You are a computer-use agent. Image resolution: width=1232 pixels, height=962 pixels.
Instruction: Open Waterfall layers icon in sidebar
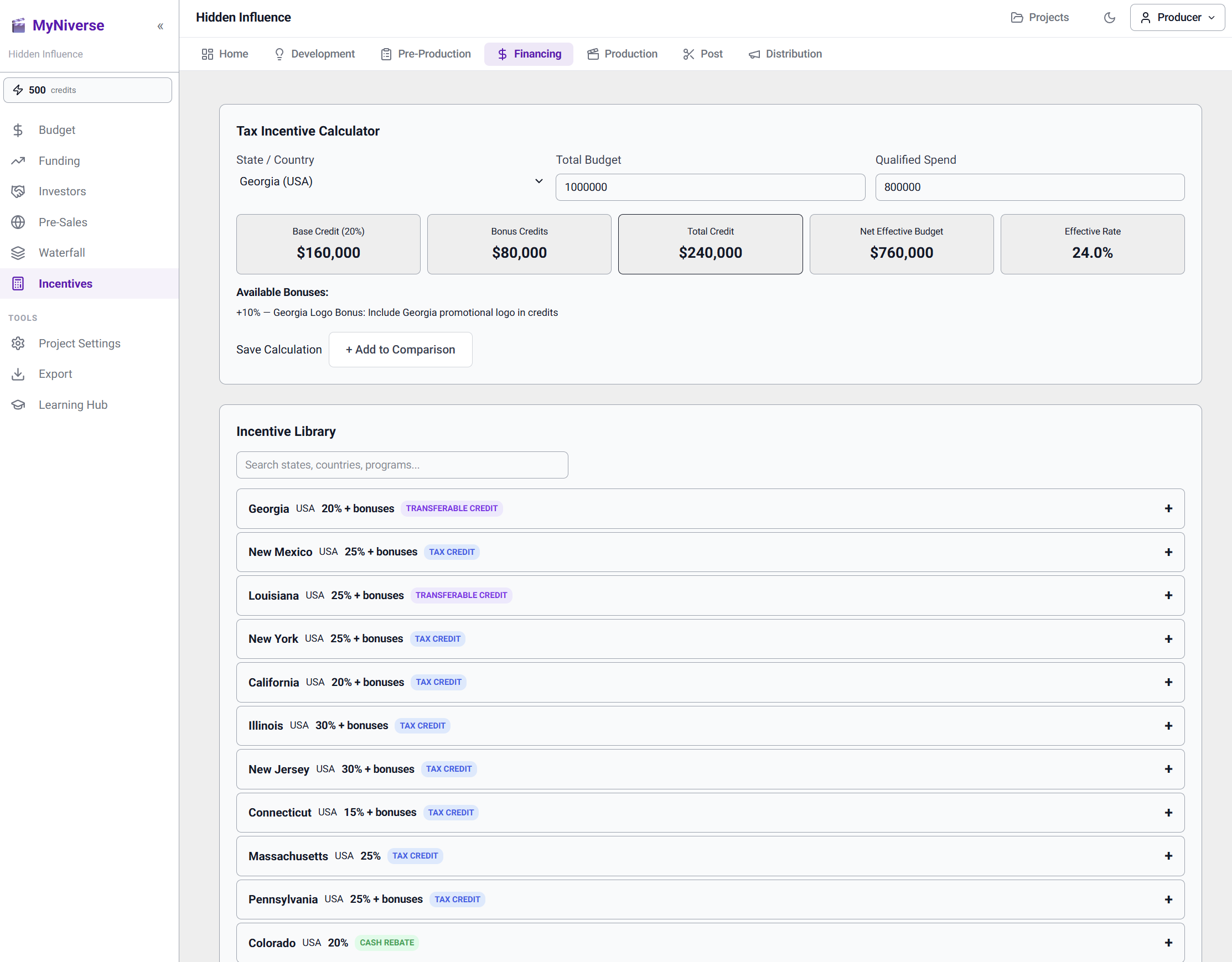(18, 253)
